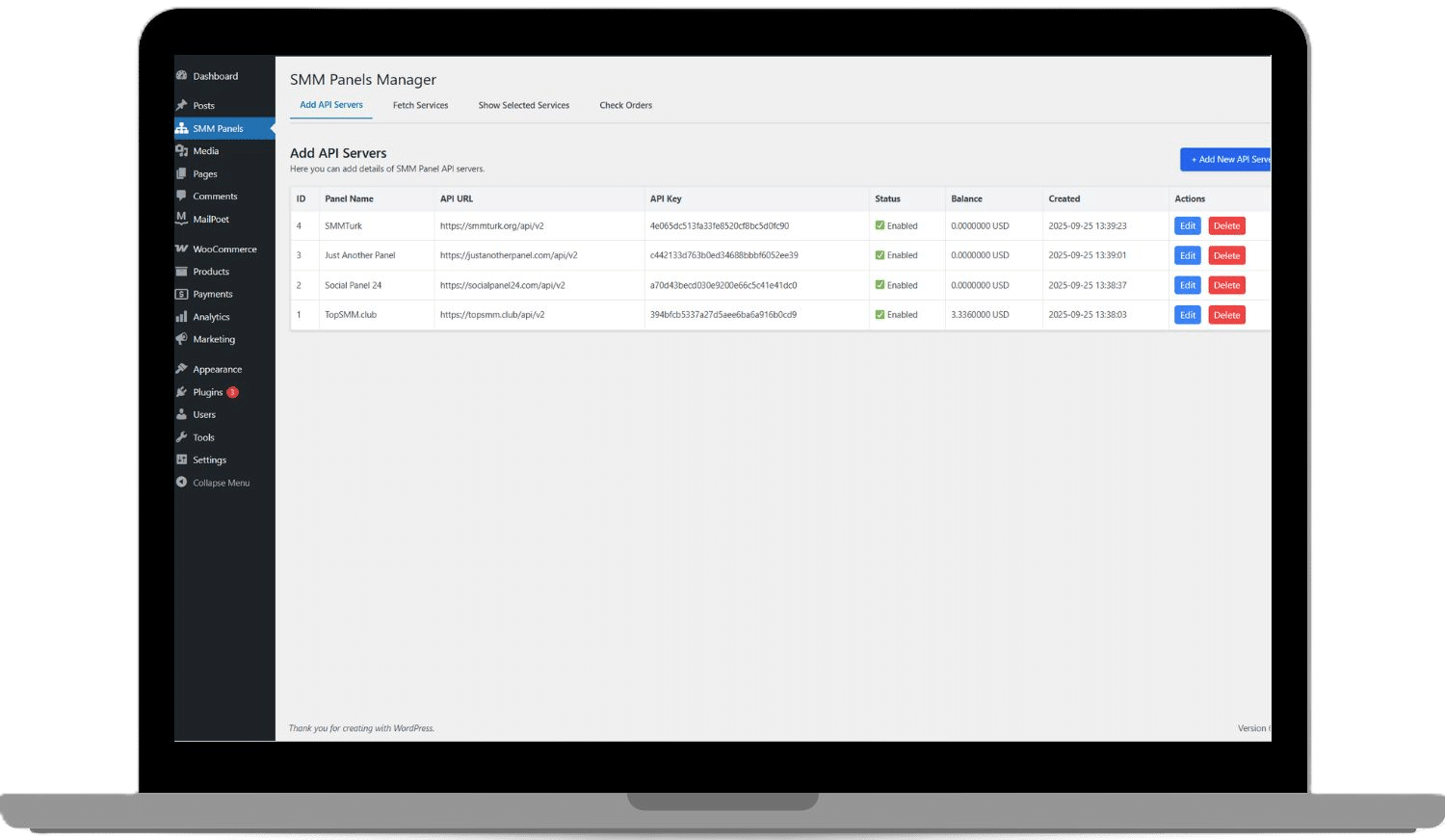Image resolution: width=1445 pixels, height=840 pixels.
Task: Toggle Enabled checkbox for TopSMM.club
Action: pyautogui.click(x=880, y=315)
